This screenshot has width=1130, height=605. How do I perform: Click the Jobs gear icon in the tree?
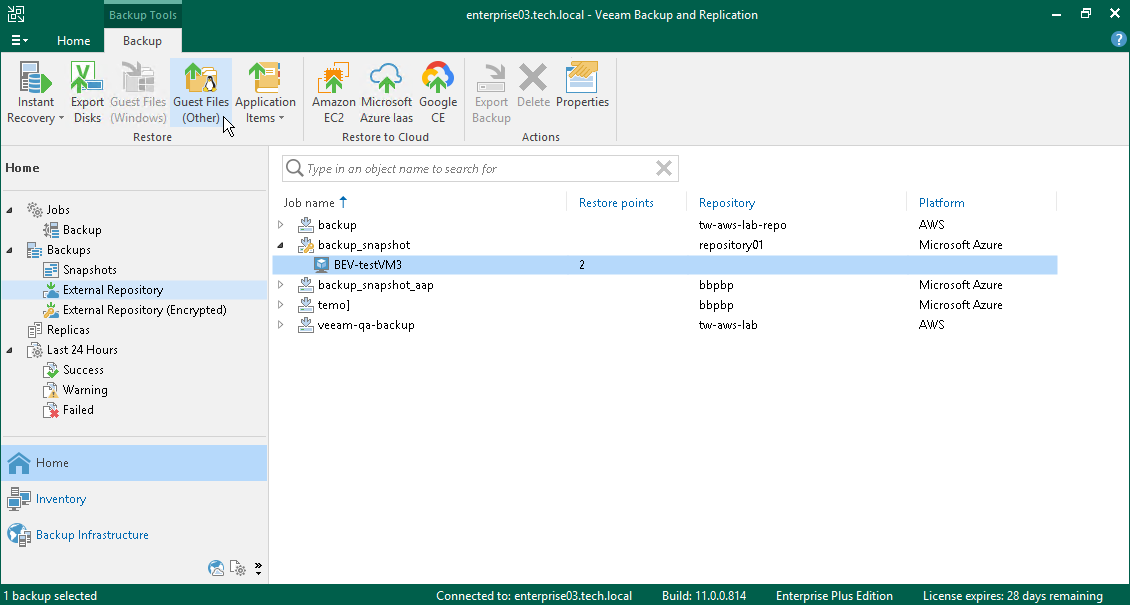[35, 210]
